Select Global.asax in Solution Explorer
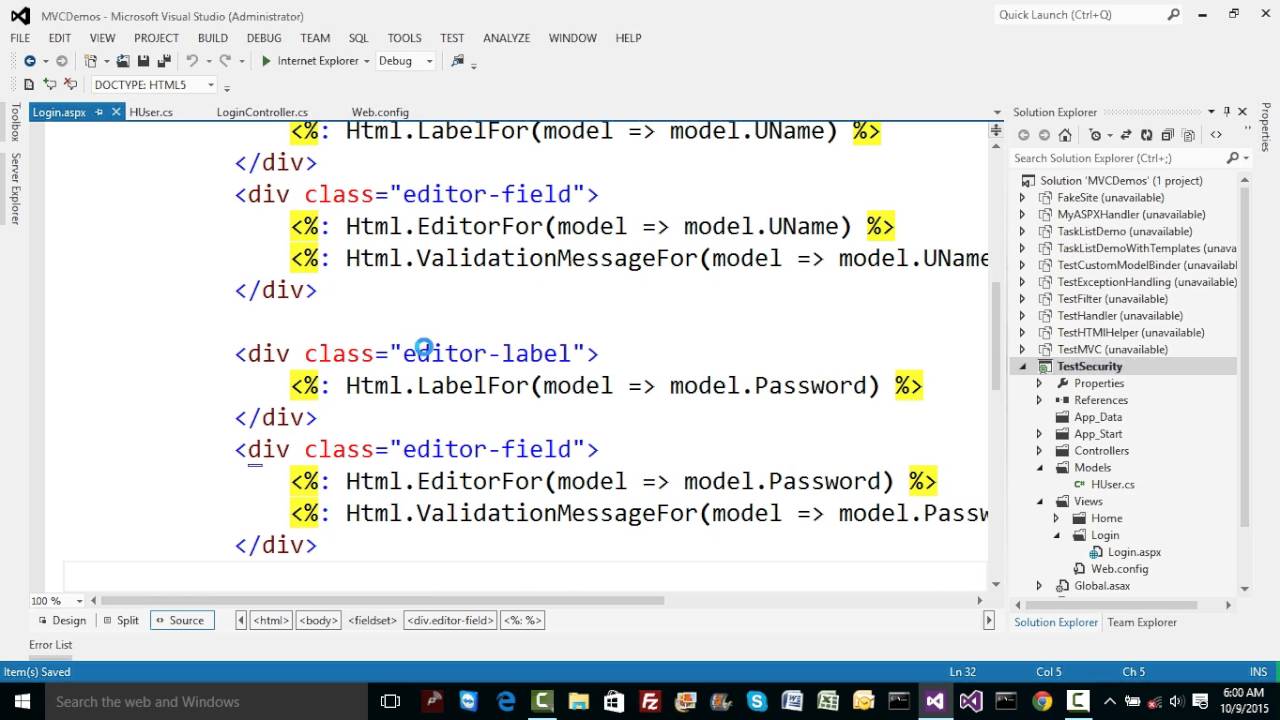This screenshot has width=1280, height=720. click(1102, 586)
